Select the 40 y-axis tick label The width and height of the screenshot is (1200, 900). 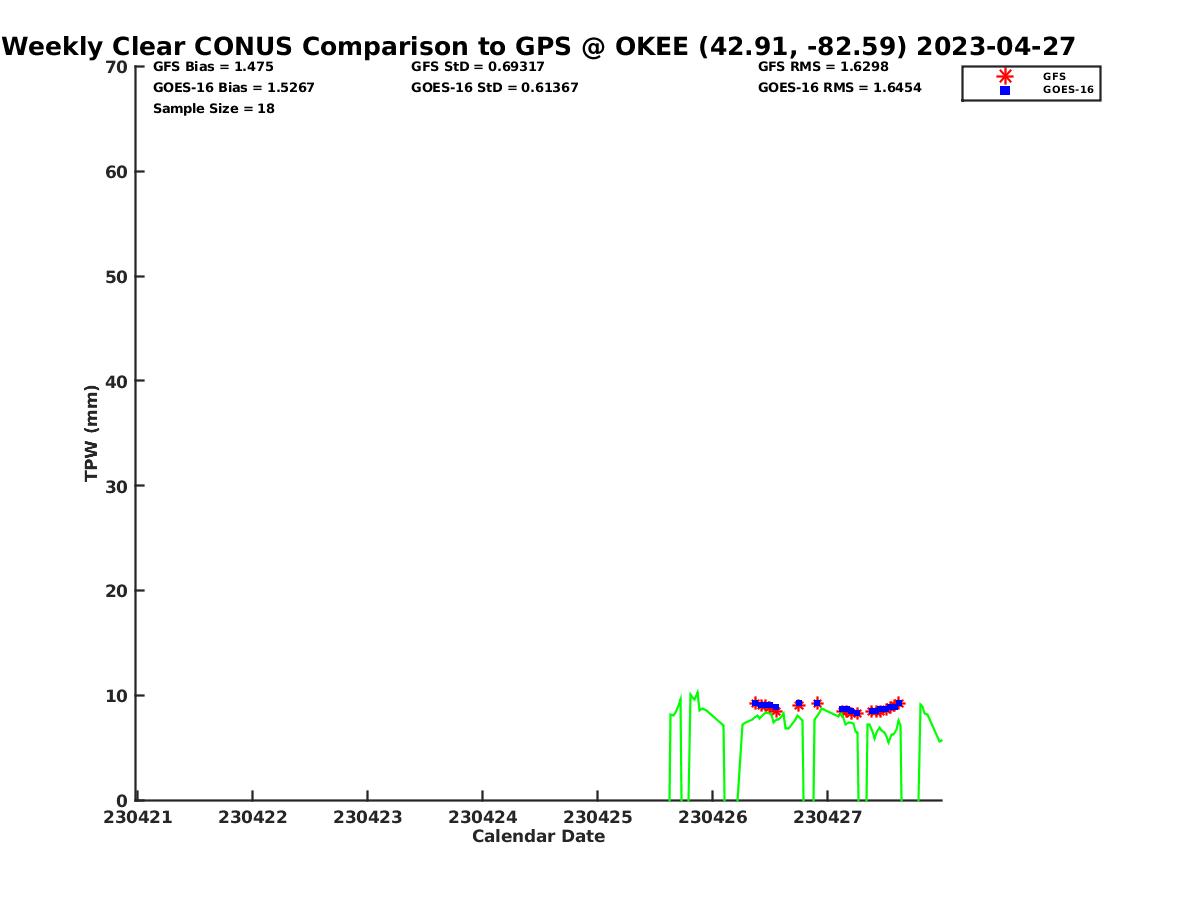(x=117, y=381)
